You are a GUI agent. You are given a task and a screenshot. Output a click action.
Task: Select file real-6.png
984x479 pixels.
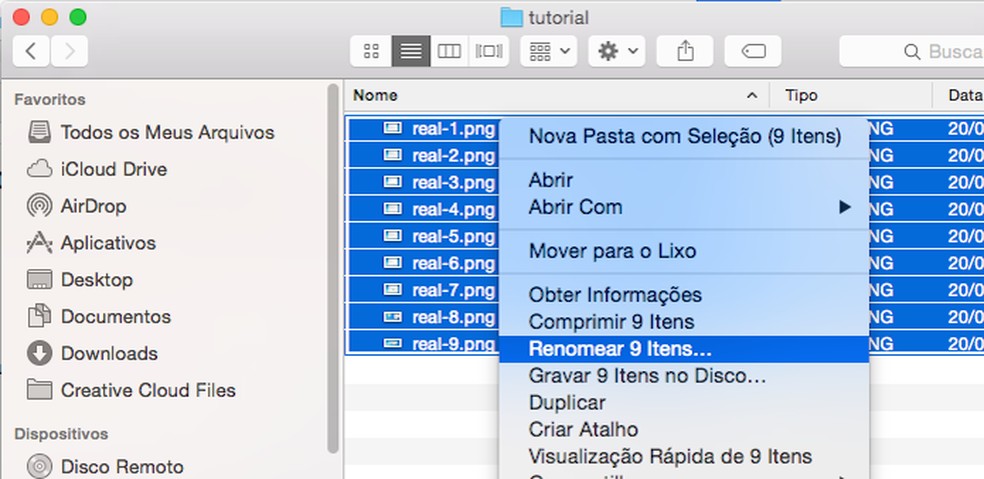pyautogui.click(x=453, y=263)
